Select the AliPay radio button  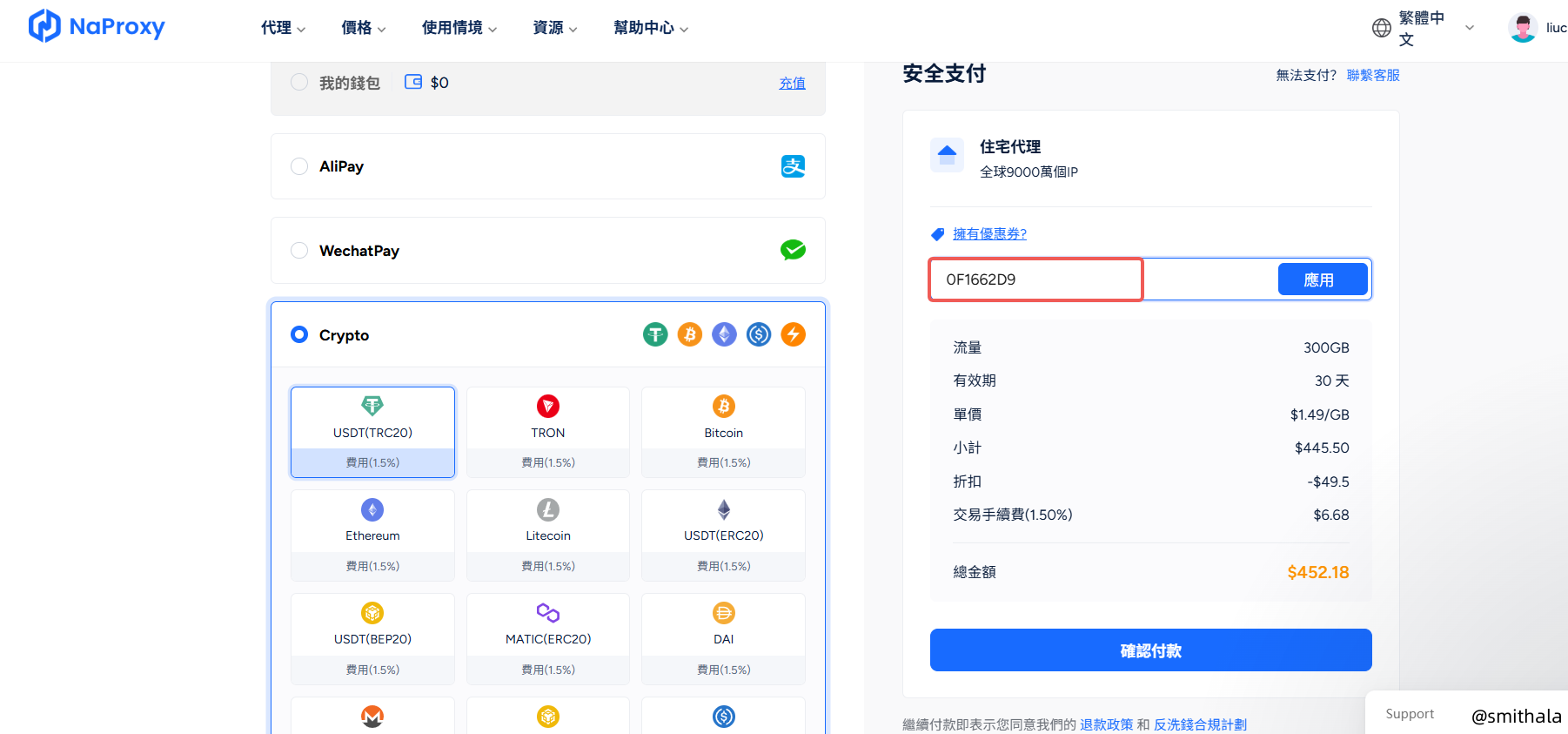[x=299, y=166]
